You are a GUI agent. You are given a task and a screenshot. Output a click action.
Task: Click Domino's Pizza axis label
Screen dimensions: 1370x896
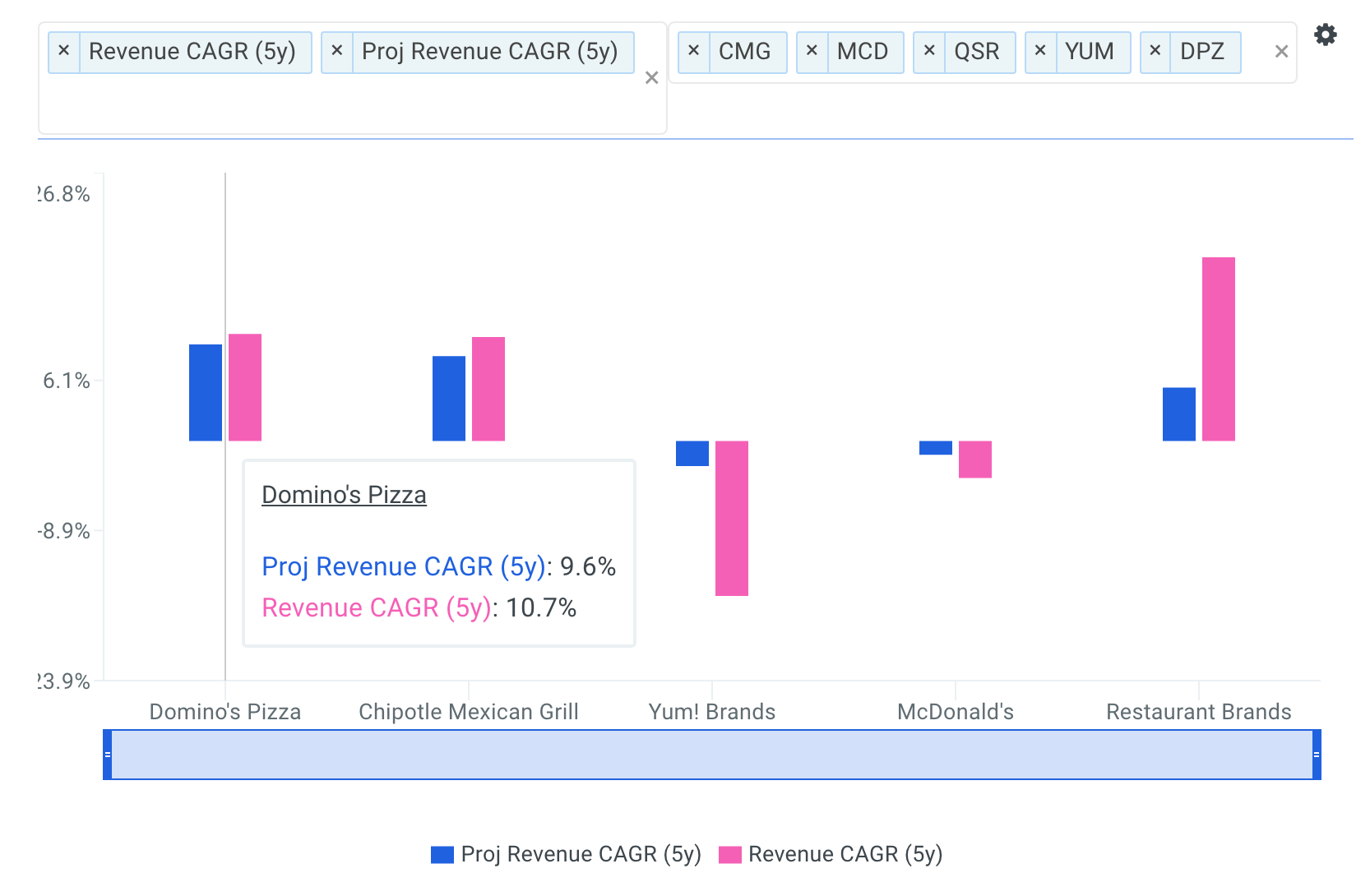click(x=225, y=712)
